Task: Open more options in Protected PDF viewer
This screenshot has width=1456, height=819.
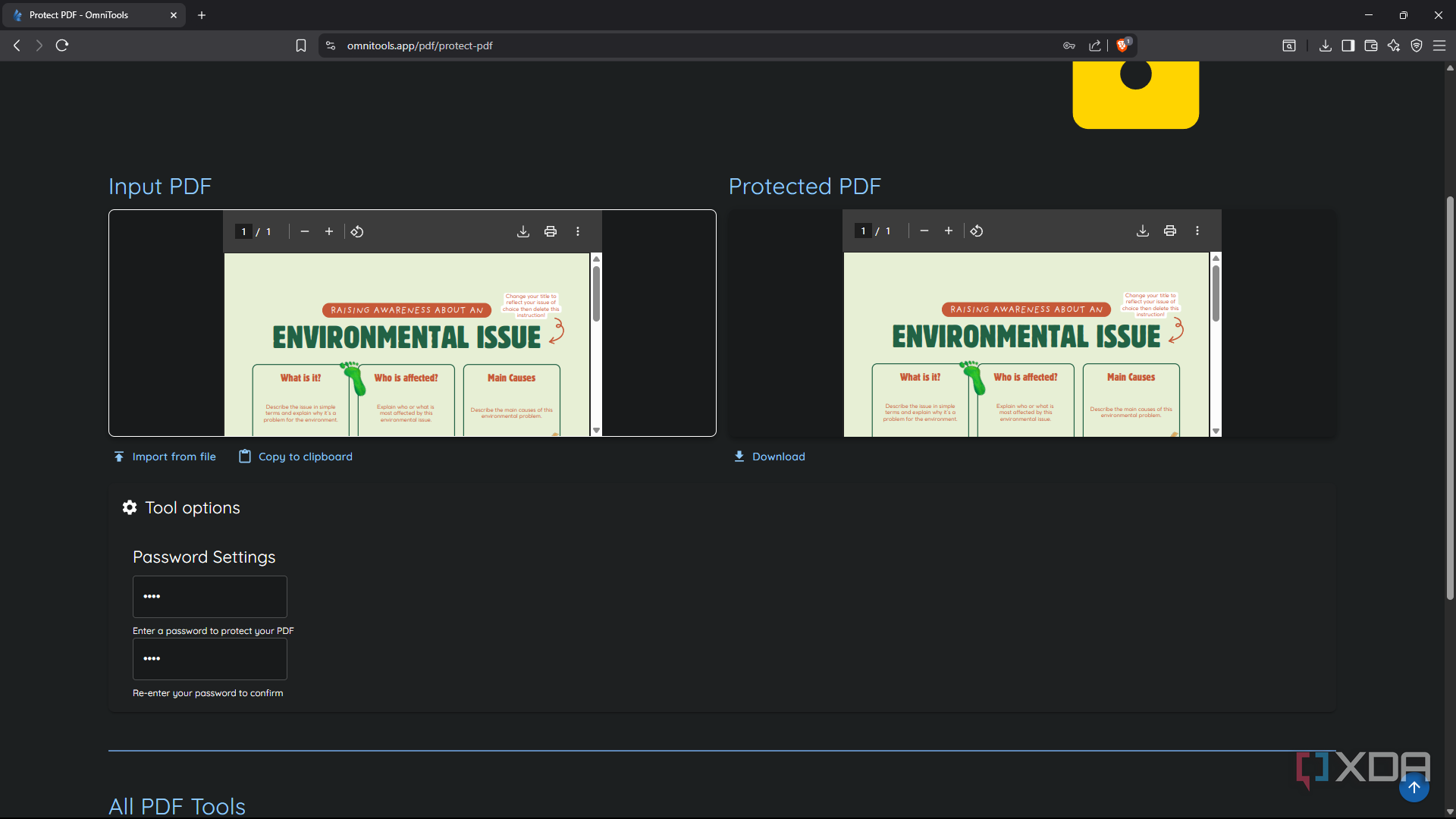Action: tap(1197, 231)
